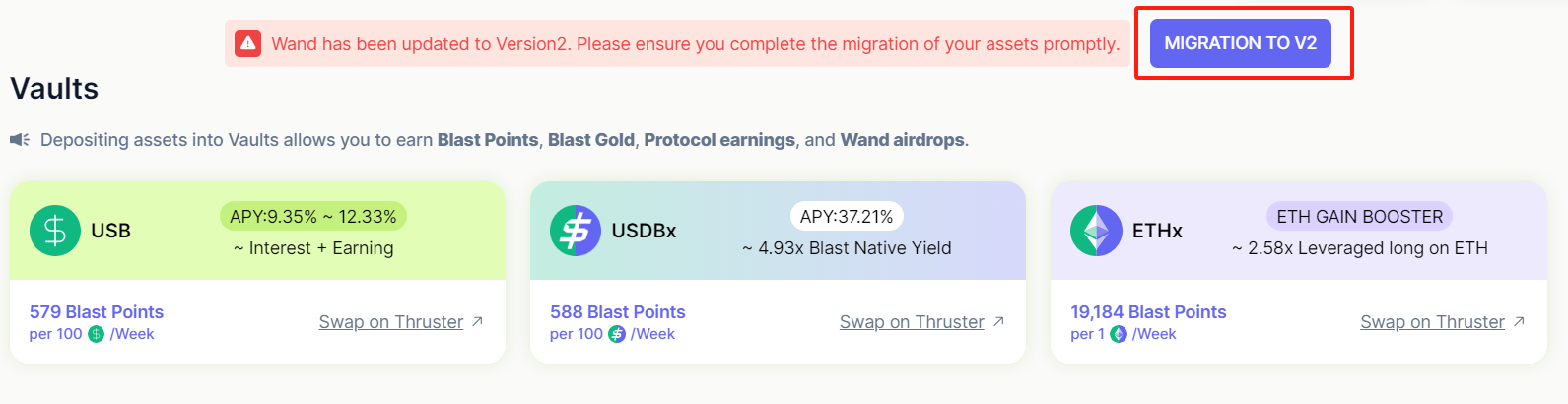The height and width of the screenshot is (404, 1568).
Task: Open Swap on Thruster link for USDBx
Action: pyautogui.click(x=912, y=322)
